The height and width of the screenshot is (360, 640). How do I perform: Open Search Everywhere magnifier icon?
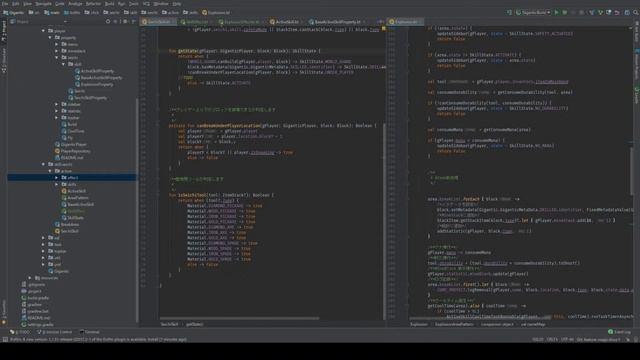coord(636,13)
